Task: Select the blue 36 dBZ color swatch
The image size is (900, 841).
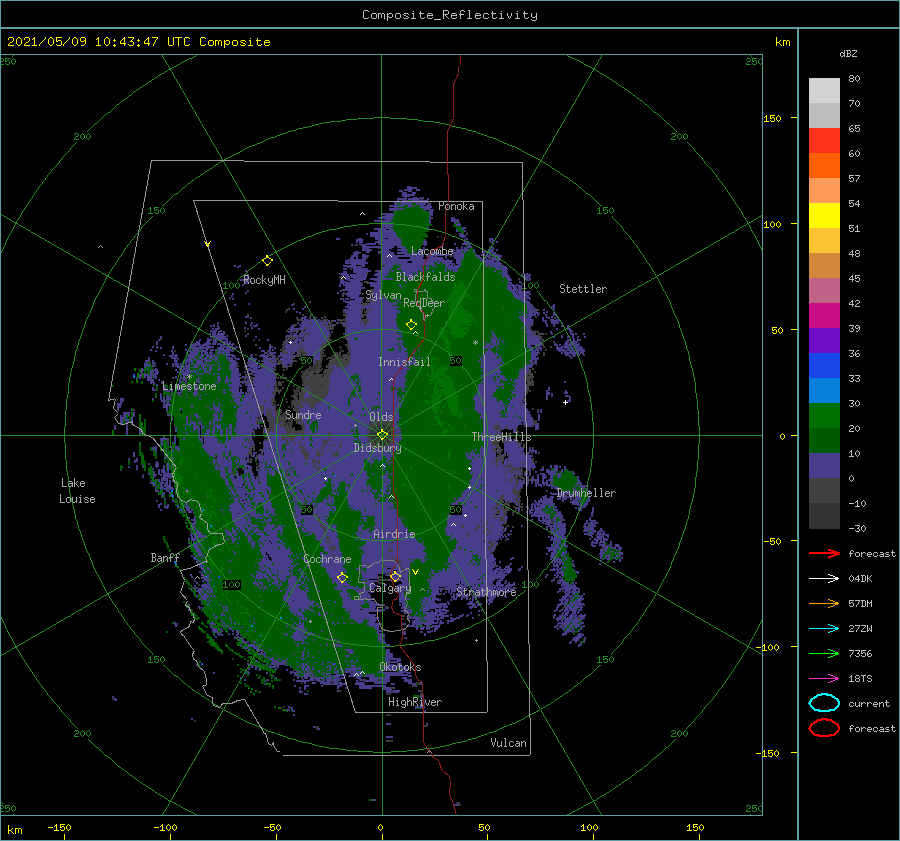Action: (824, 365)
